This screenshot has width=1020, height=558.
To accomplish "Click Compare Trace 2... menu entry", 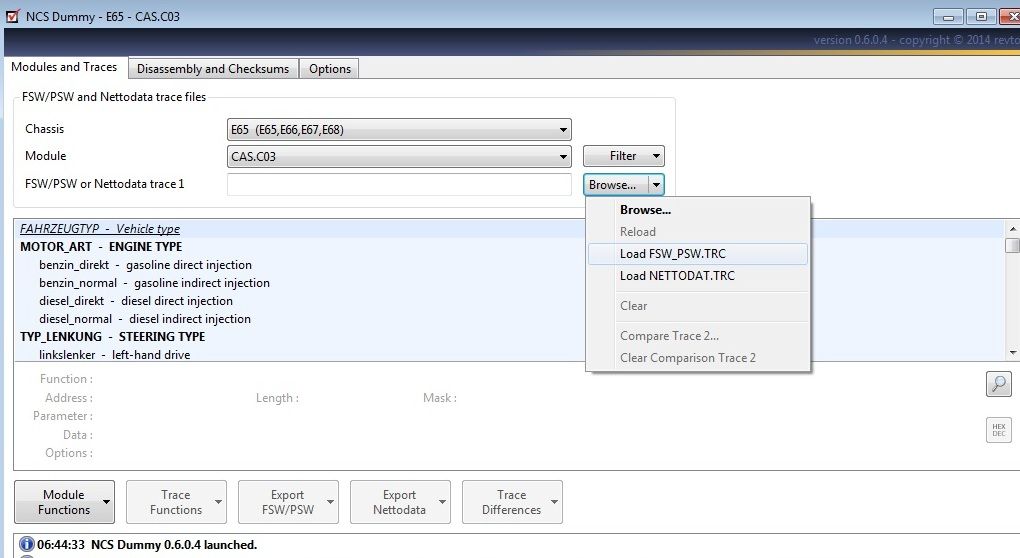I will tap(698, 336).
